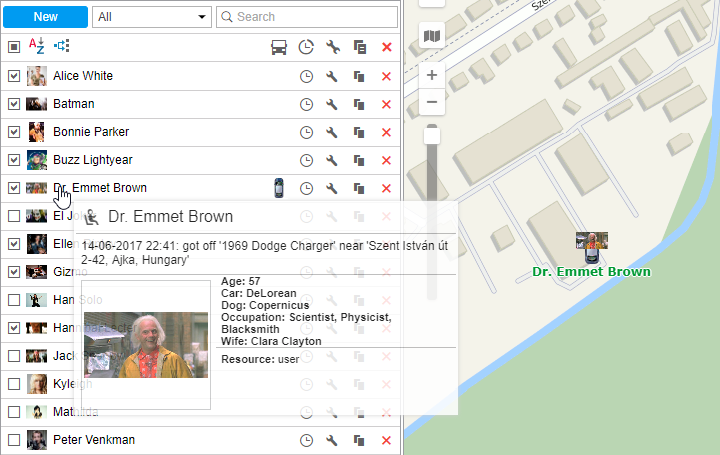Click Alice White driver name
Viewport: 720px width, 455px height.
(83, 76)
